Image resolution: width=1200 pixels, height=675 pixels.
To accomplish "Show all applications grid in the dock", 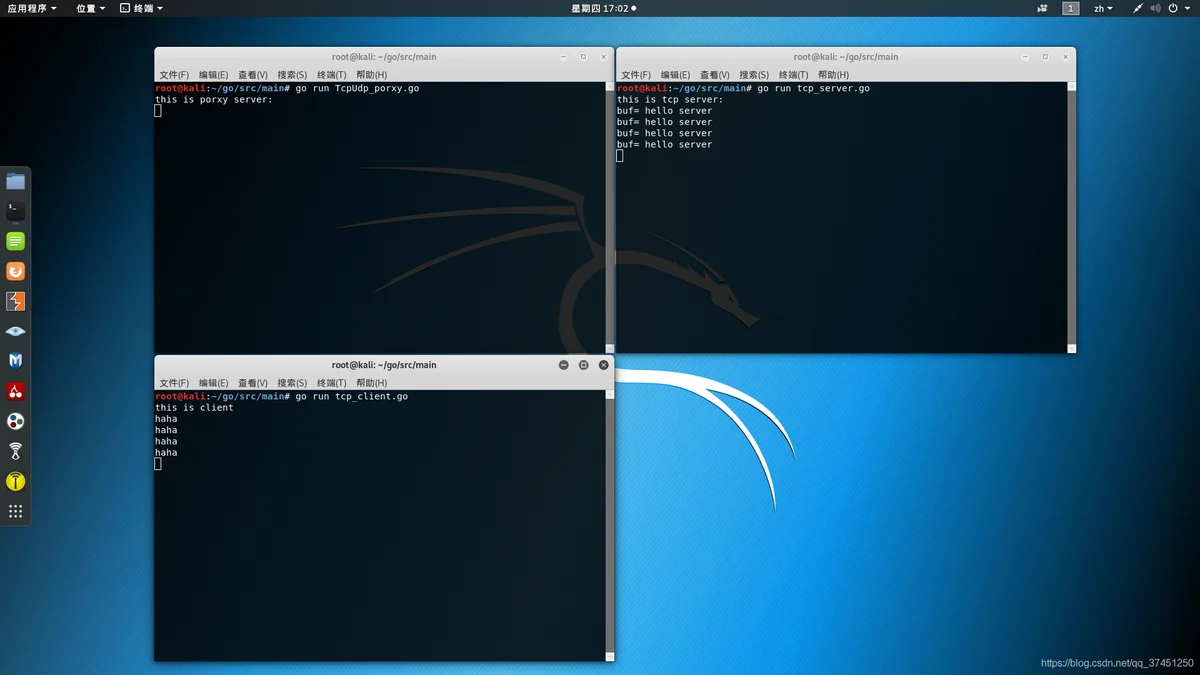I will (15, 511).
